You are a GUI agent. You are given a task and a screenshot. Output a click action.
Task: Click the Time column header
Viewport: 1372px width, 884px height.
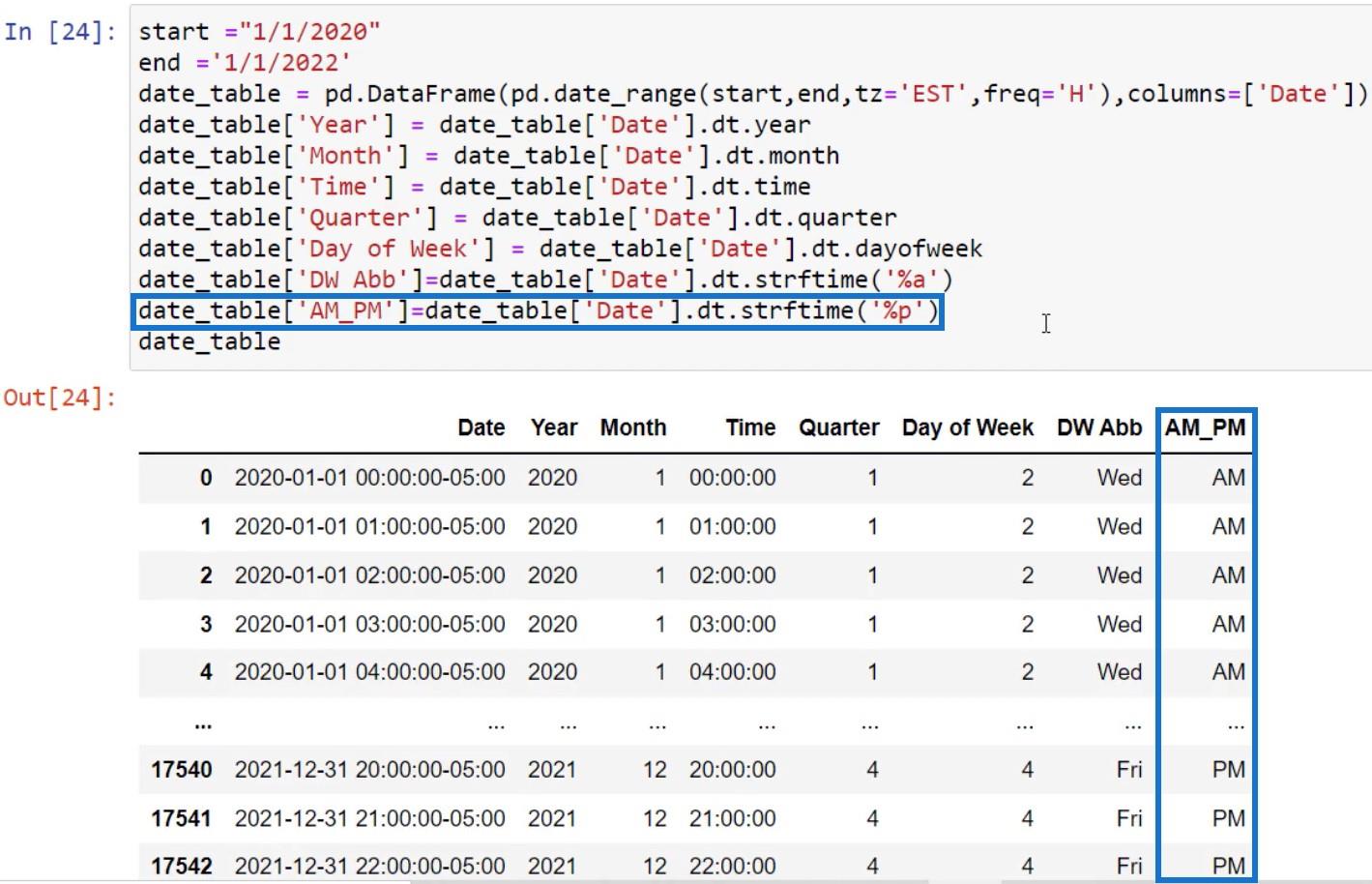(x=750, y=427)
